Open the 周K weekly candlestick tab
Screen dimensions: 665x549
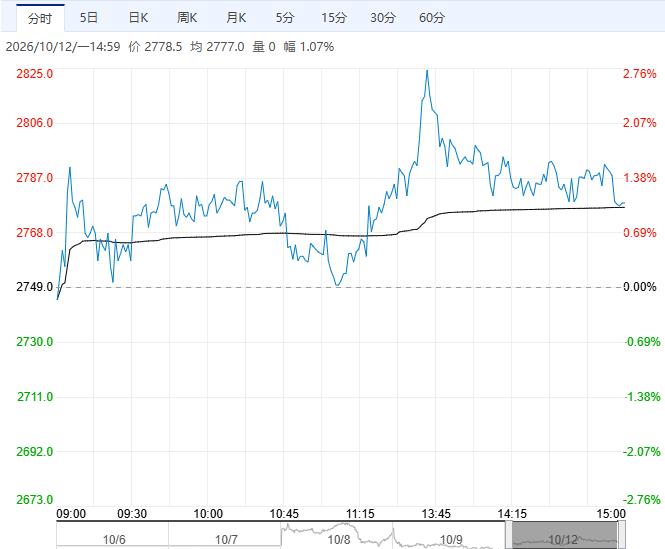click(187, 17)
